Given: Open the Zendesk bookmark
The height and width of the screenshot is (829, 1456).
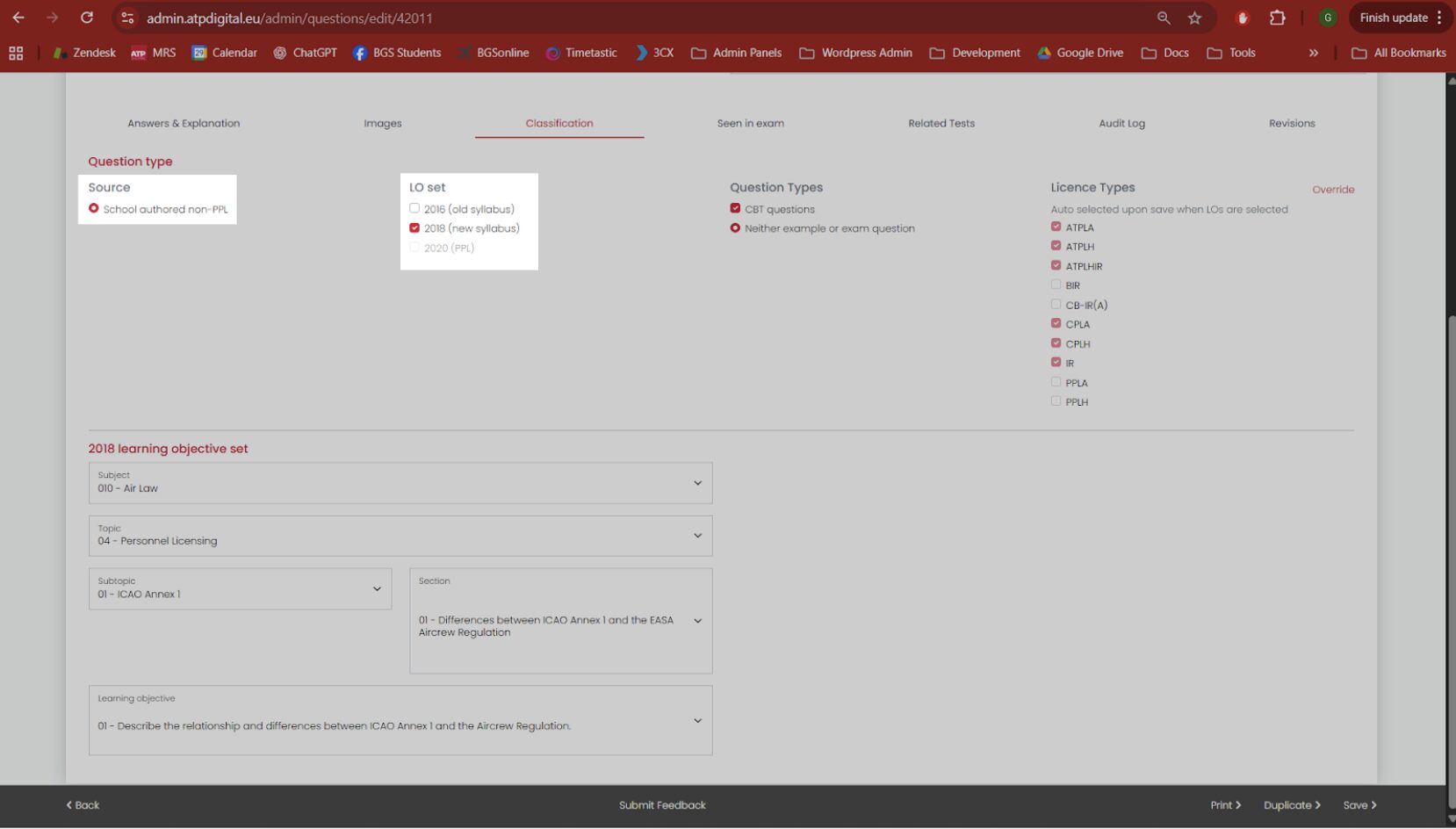Looking at the screenshot, I should click(84, 53).
